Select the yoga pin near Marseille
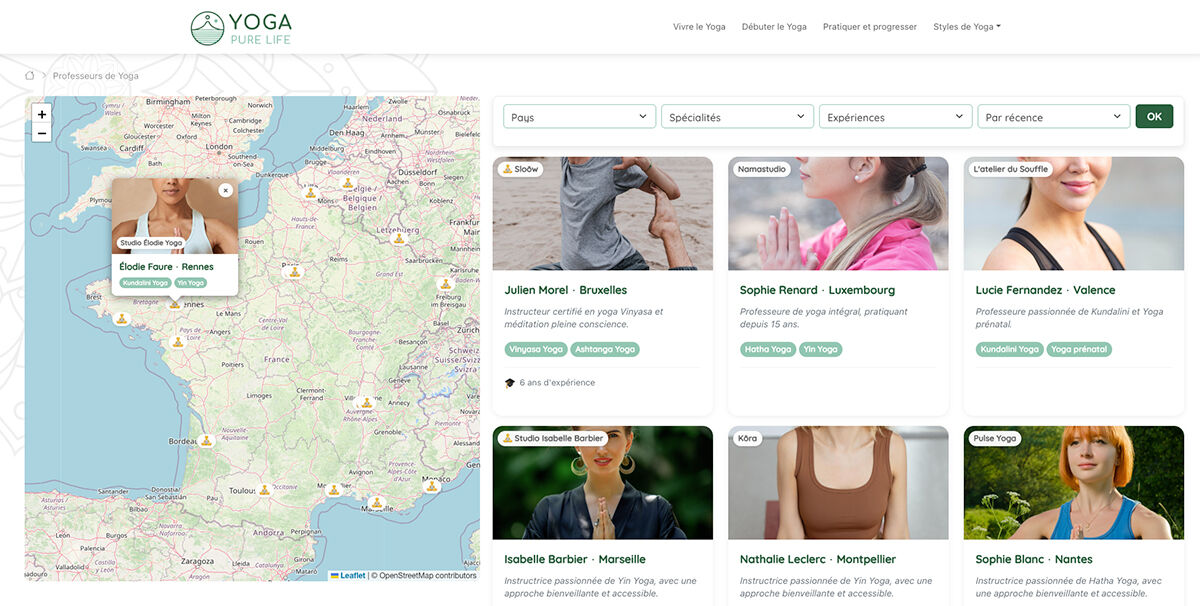 376,501
